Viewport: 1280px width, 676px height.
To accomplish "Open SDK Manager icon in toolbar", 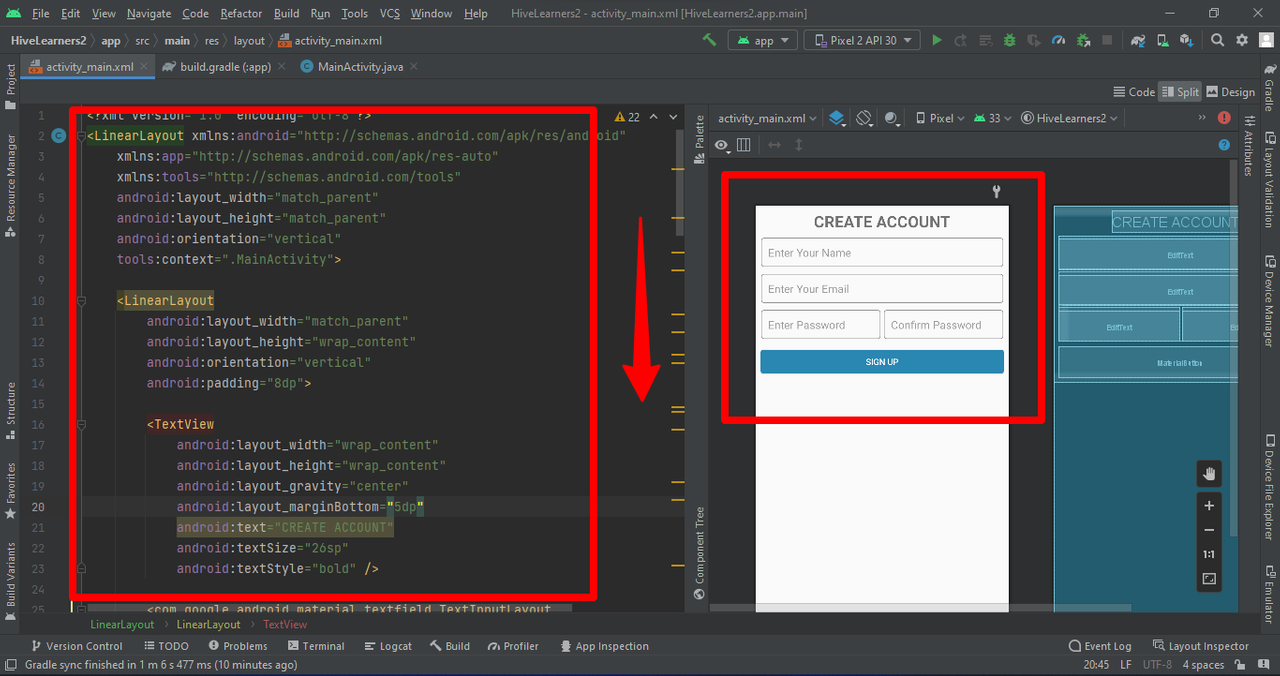I will click(x=1187, y=40).
